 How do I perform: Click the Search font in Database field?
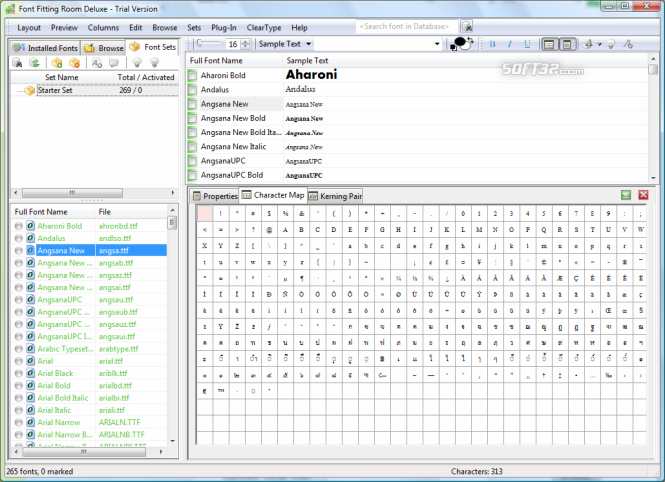tap(407, 26)
